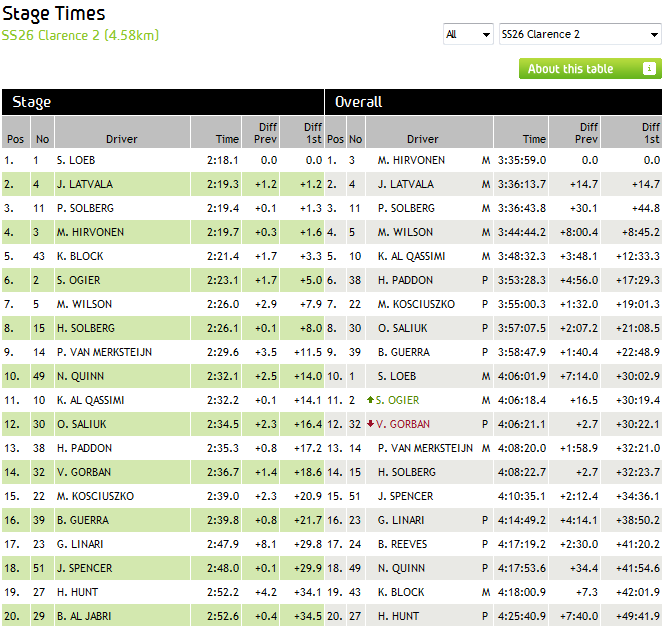This screenshot has width=663, height=626.
Task: Click G. LINARI in the stage results
Action: [80, 544]
